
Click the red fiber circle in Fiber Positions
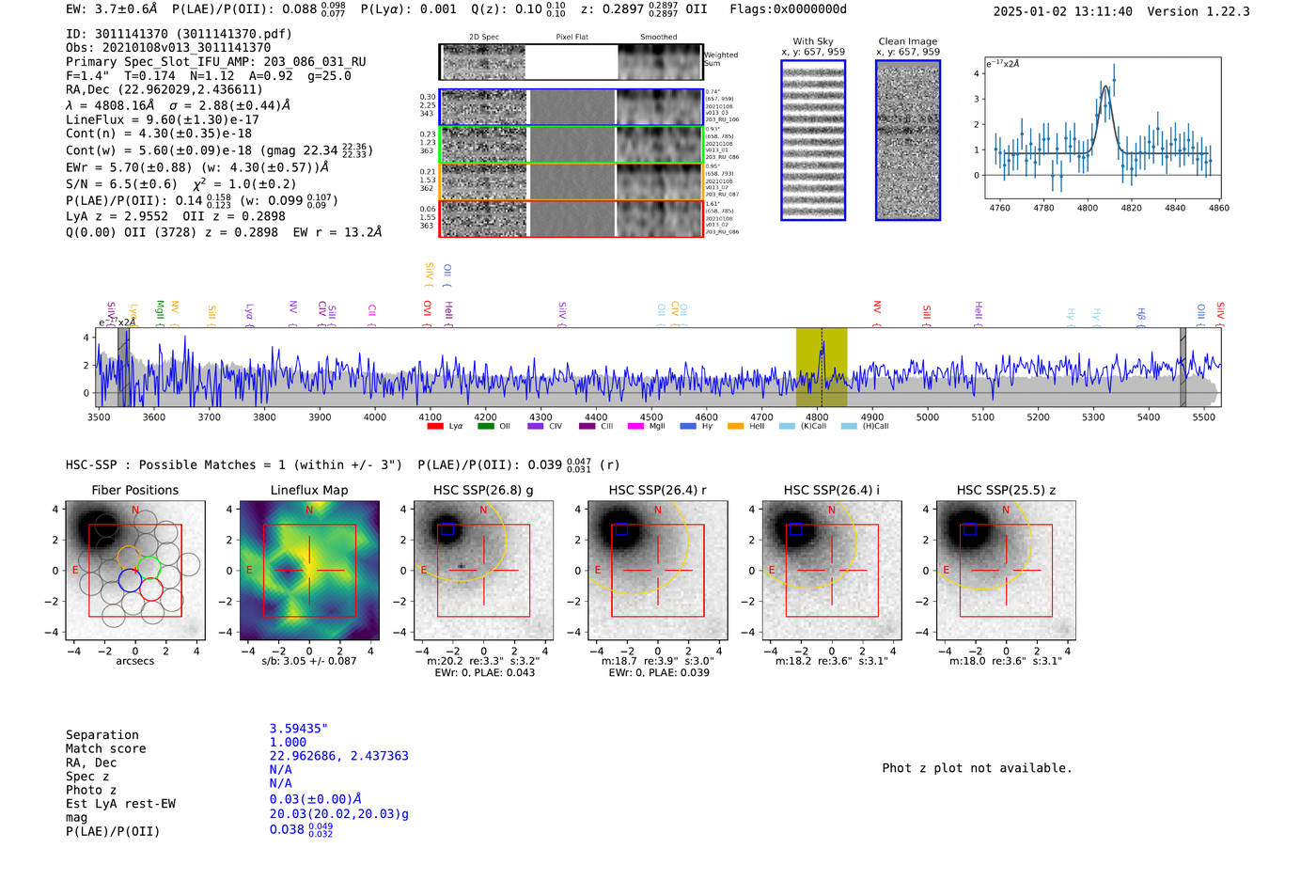click(151, 589)
